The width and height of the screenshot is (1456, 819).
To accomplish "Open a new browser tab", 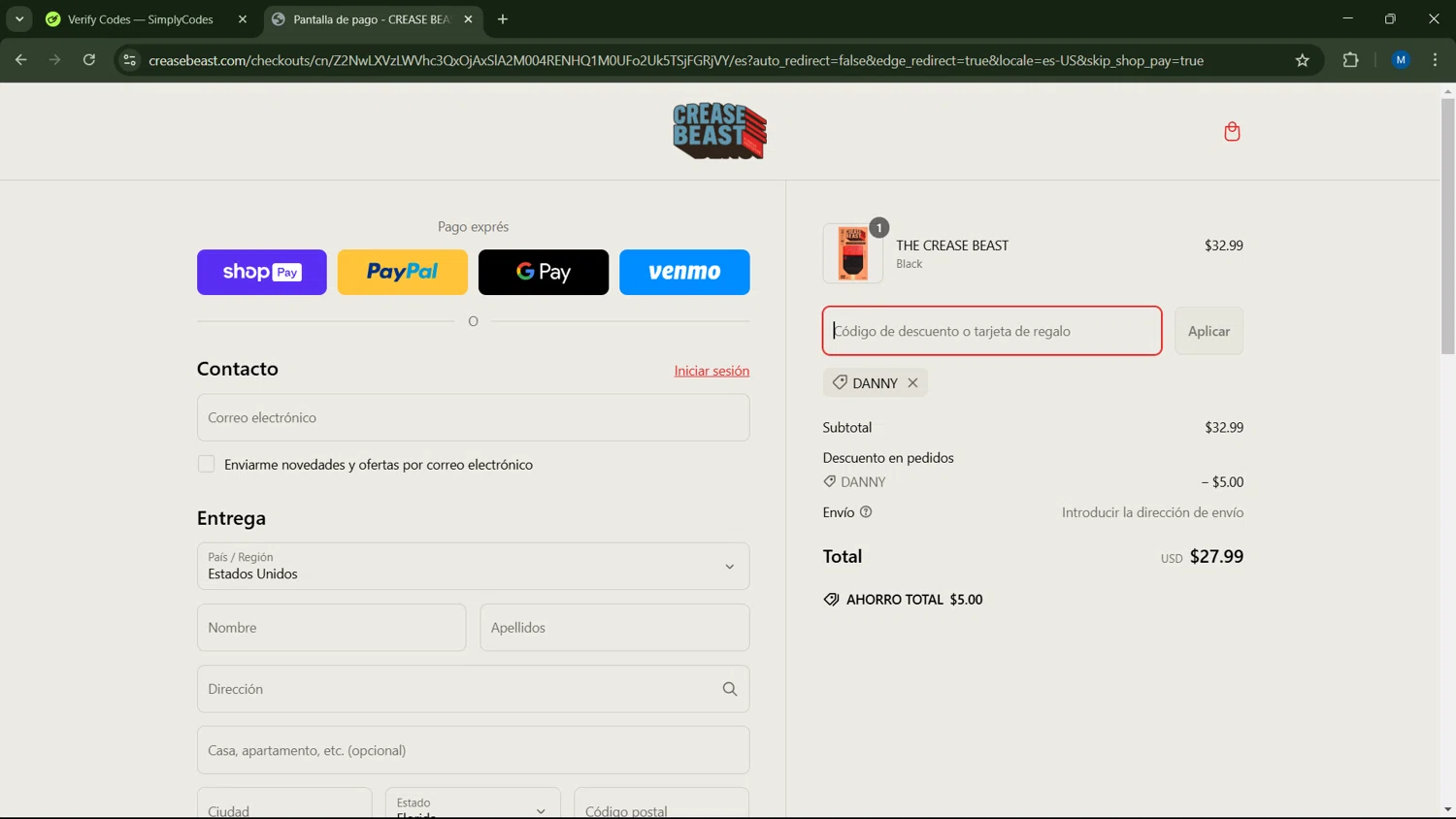I will (503, 19).
